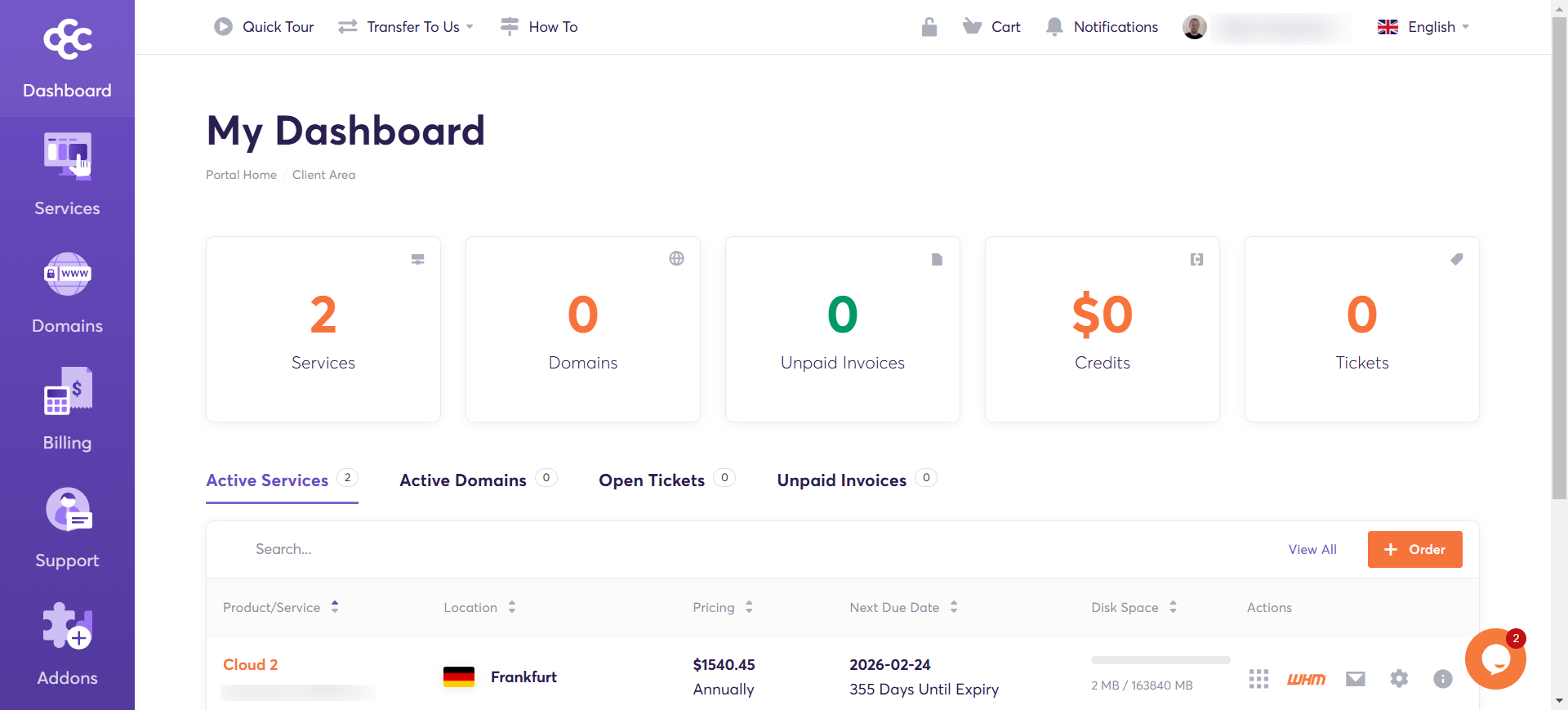Open the Services sidebar icon
This screenshot has height=710, width=1568.
(67, 157)
